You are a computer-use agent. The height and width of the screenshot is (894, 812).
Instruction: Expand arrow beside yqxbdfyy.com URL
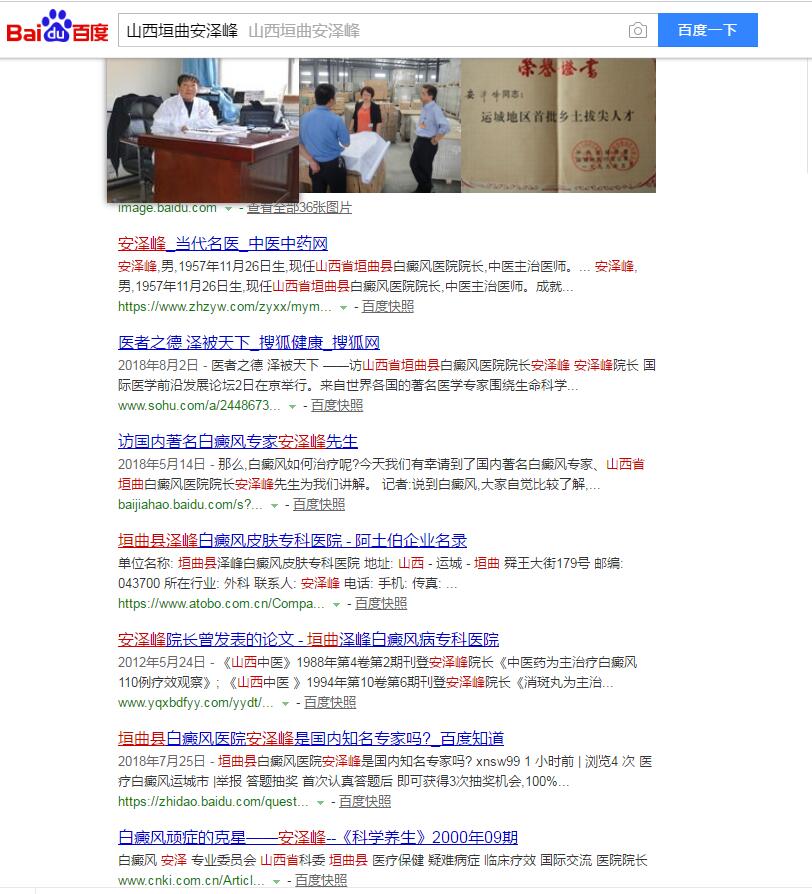(285, 704)
